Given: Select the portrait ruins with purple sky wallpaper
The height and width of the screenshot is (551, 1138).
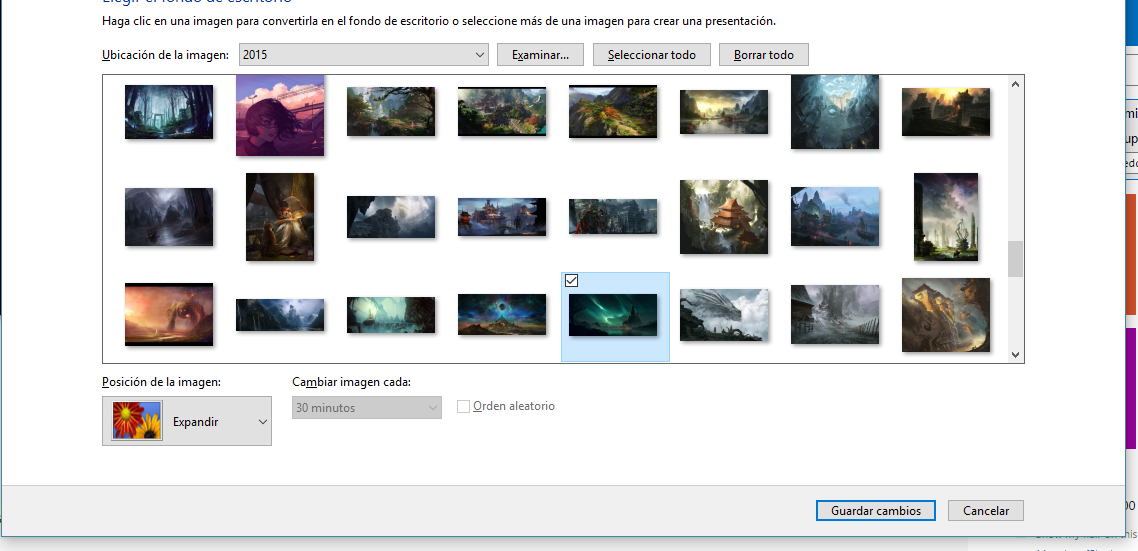Looking at the screenshot, I should click(x=946, y=216).
